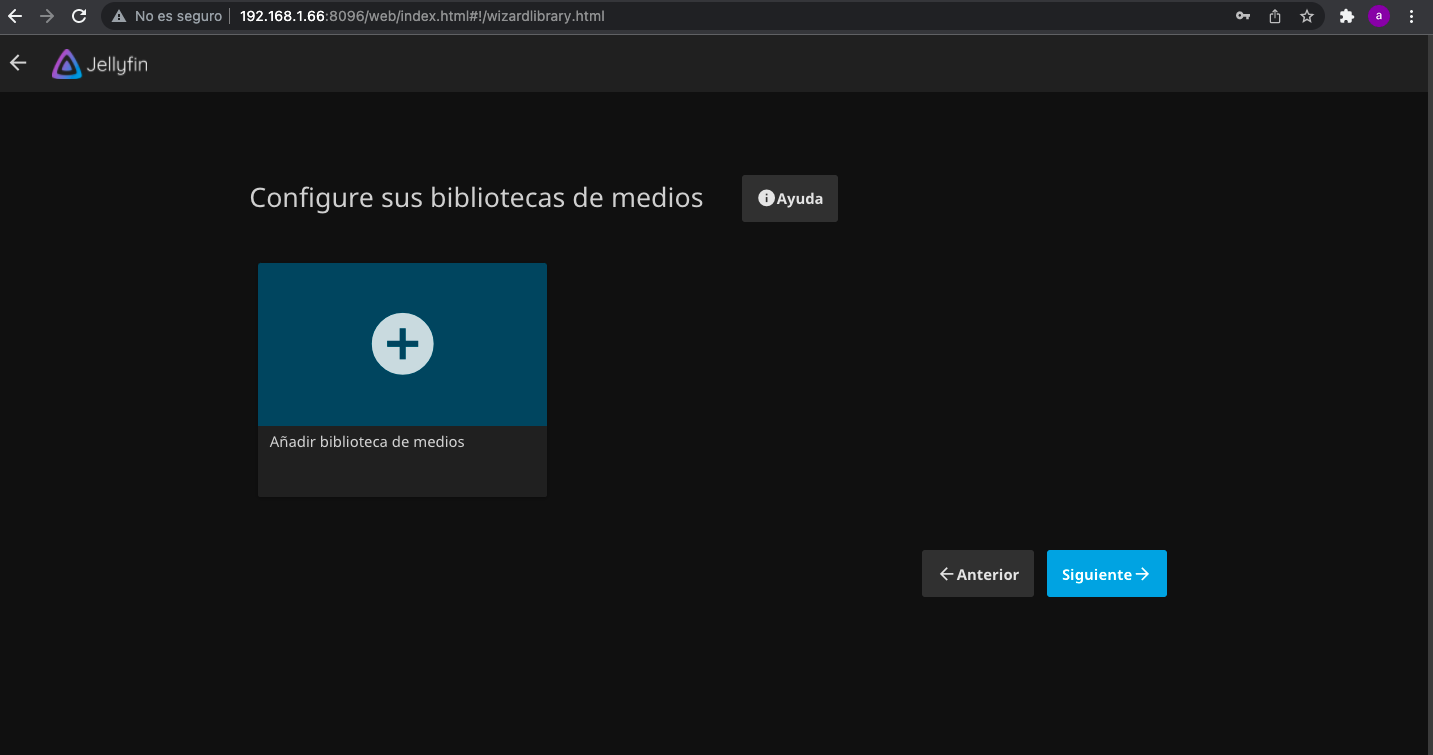
Task: Continue the wizard with Siguiente
Action: (x=1106, y=574)
